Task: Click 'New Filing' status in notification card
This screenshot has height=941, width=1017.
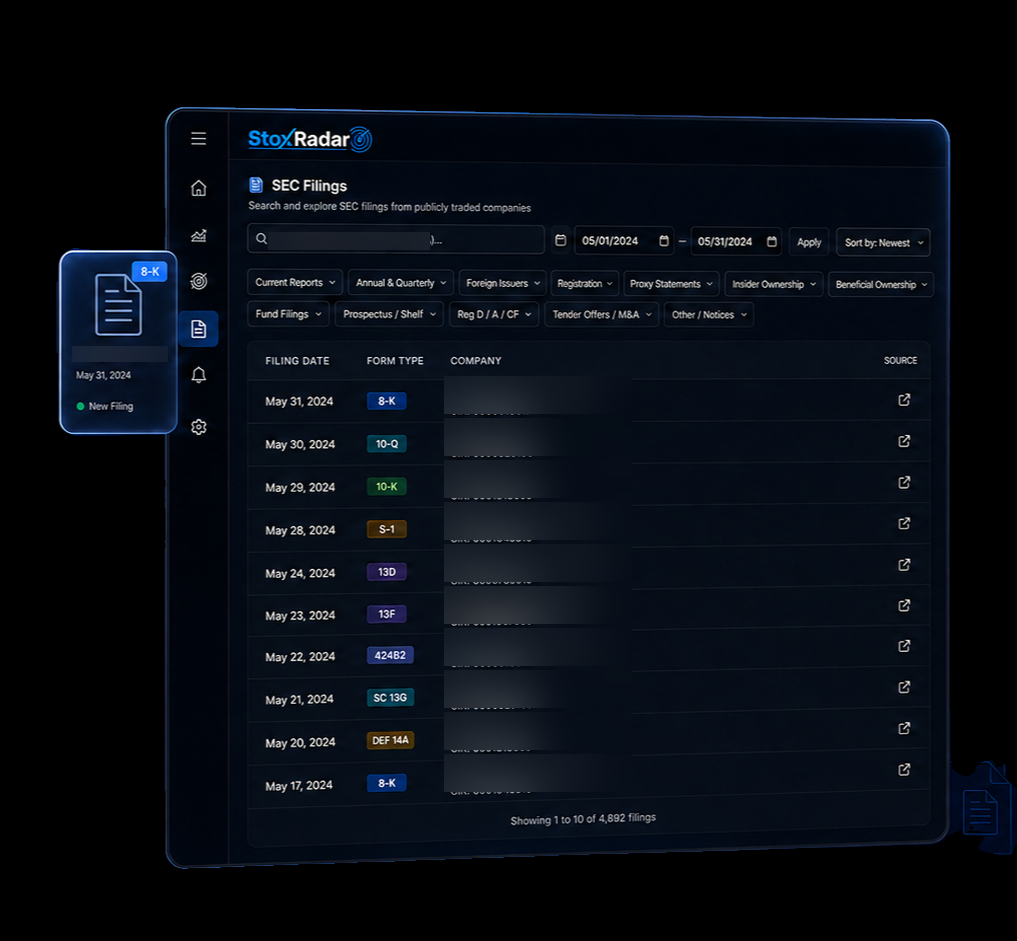Action: pyautogui.click(x=105, y=406)
